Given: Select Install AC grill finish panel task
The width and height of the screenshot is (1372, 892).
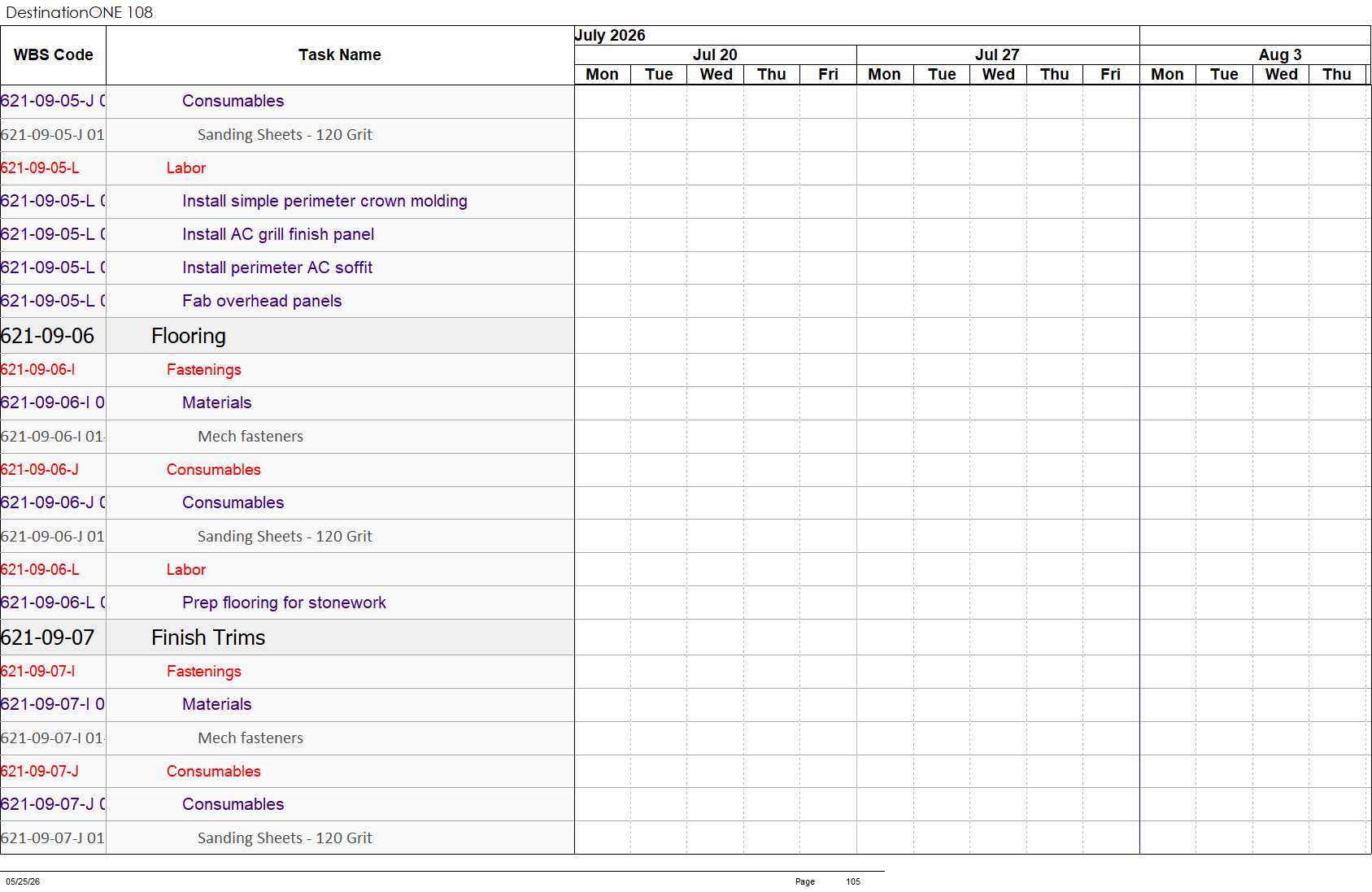Looking at the screenshot, I should pyautogui.click(x=278, y=234).
